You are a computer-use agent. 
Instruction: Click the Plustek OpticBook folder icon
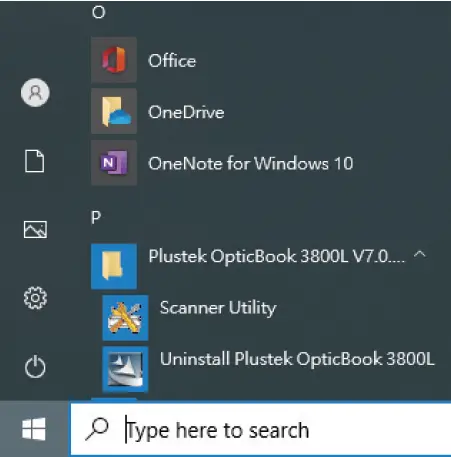pyautogui.click(x=114, y=266)
